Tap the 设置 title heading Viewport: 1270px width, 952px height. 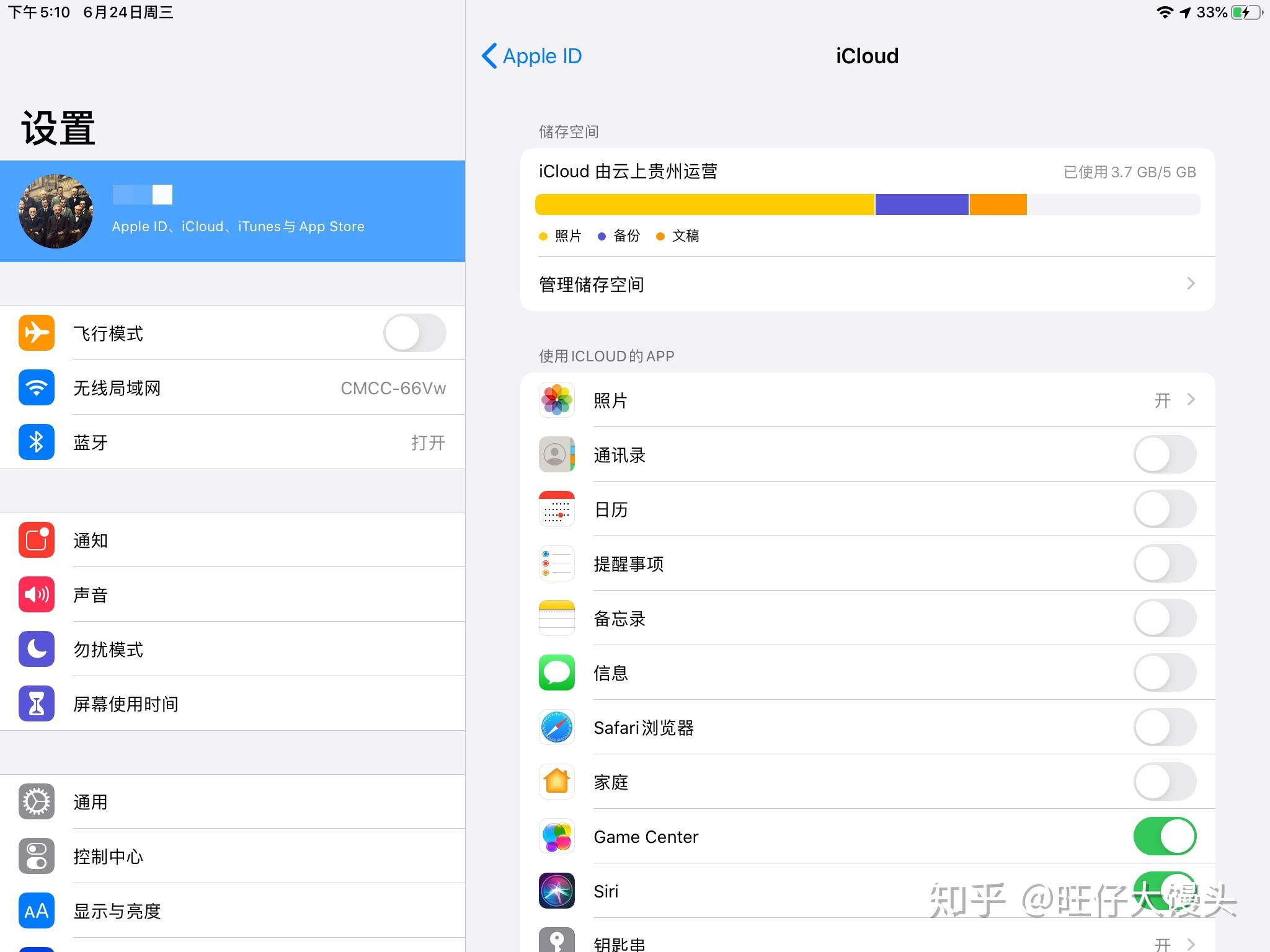58,128
